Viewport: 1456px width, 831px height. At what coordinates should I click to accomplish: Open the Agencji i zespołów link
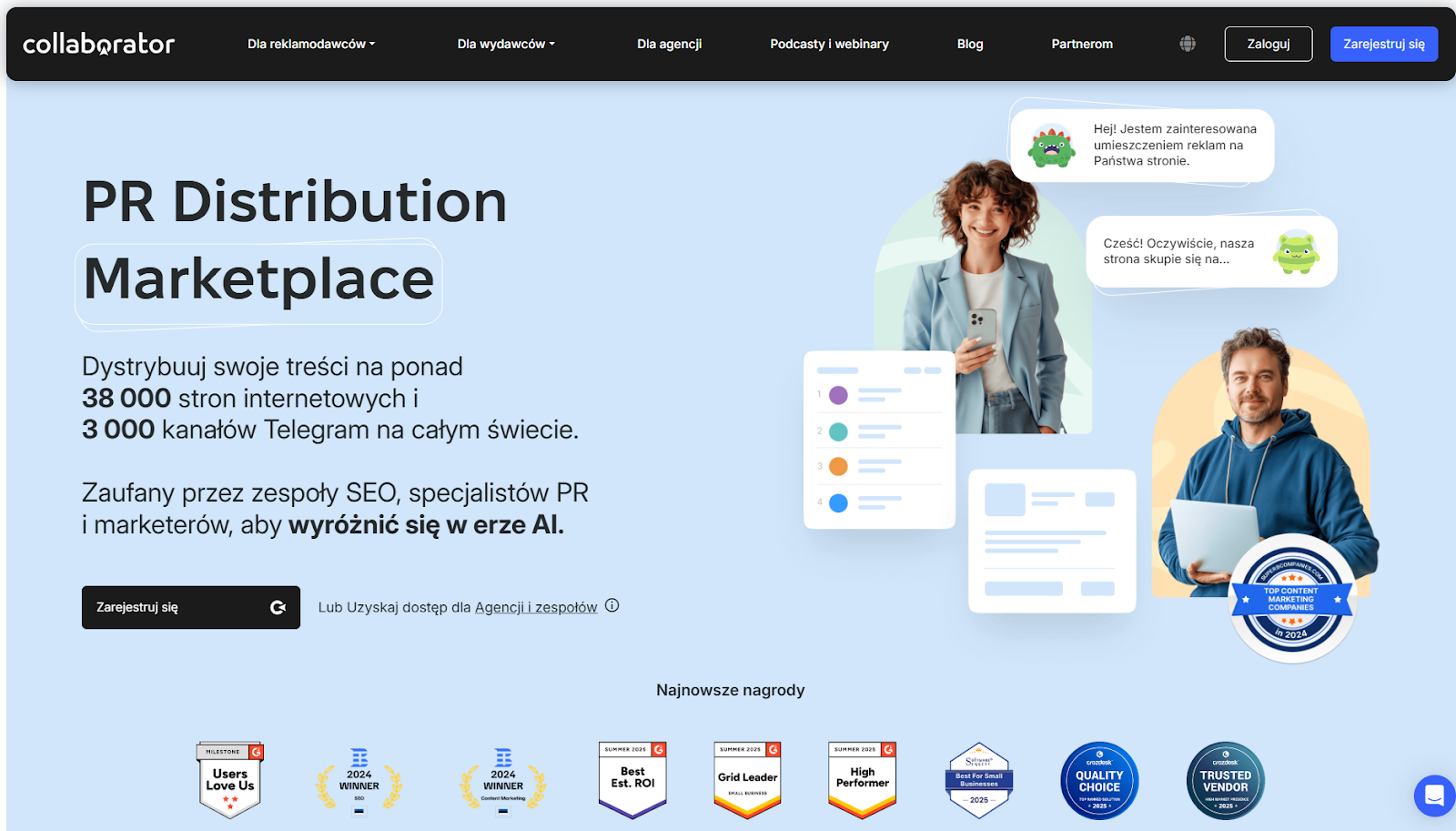click(x=535, y=606)
